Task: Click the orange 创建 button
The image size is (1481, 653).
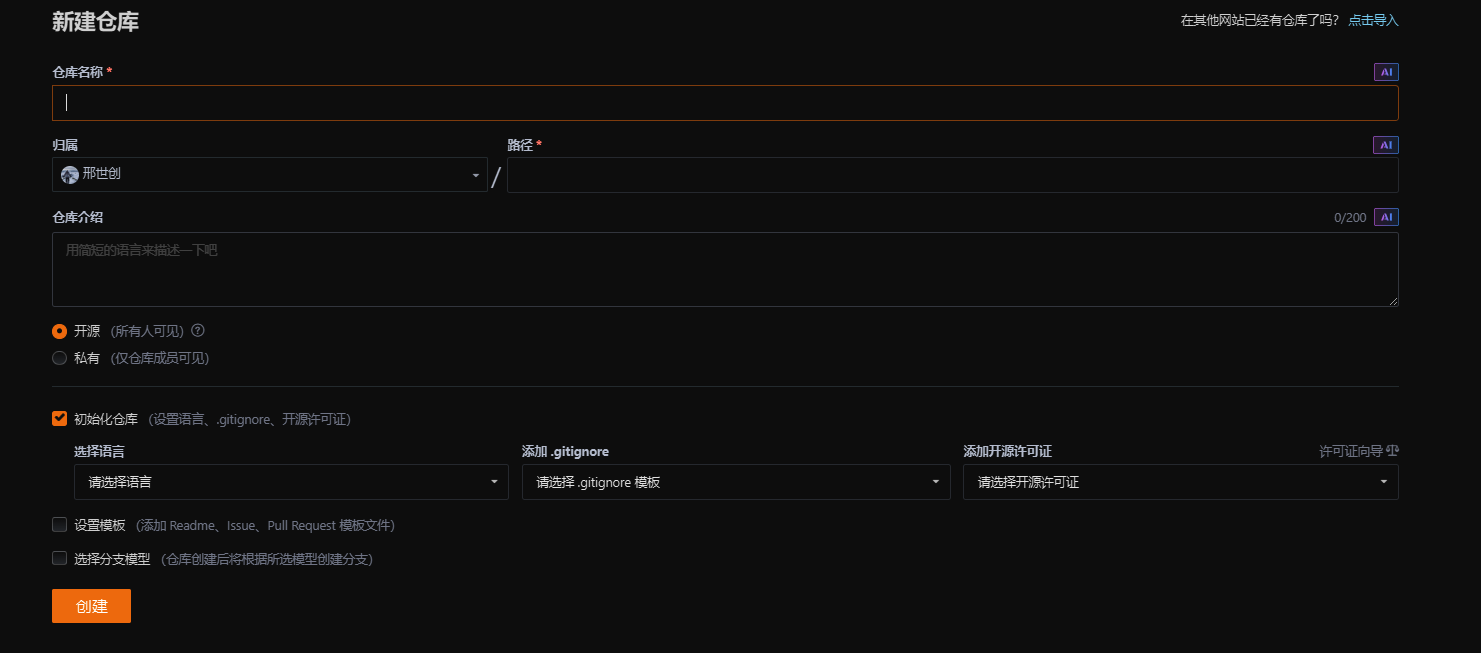Action: [91, 605]
